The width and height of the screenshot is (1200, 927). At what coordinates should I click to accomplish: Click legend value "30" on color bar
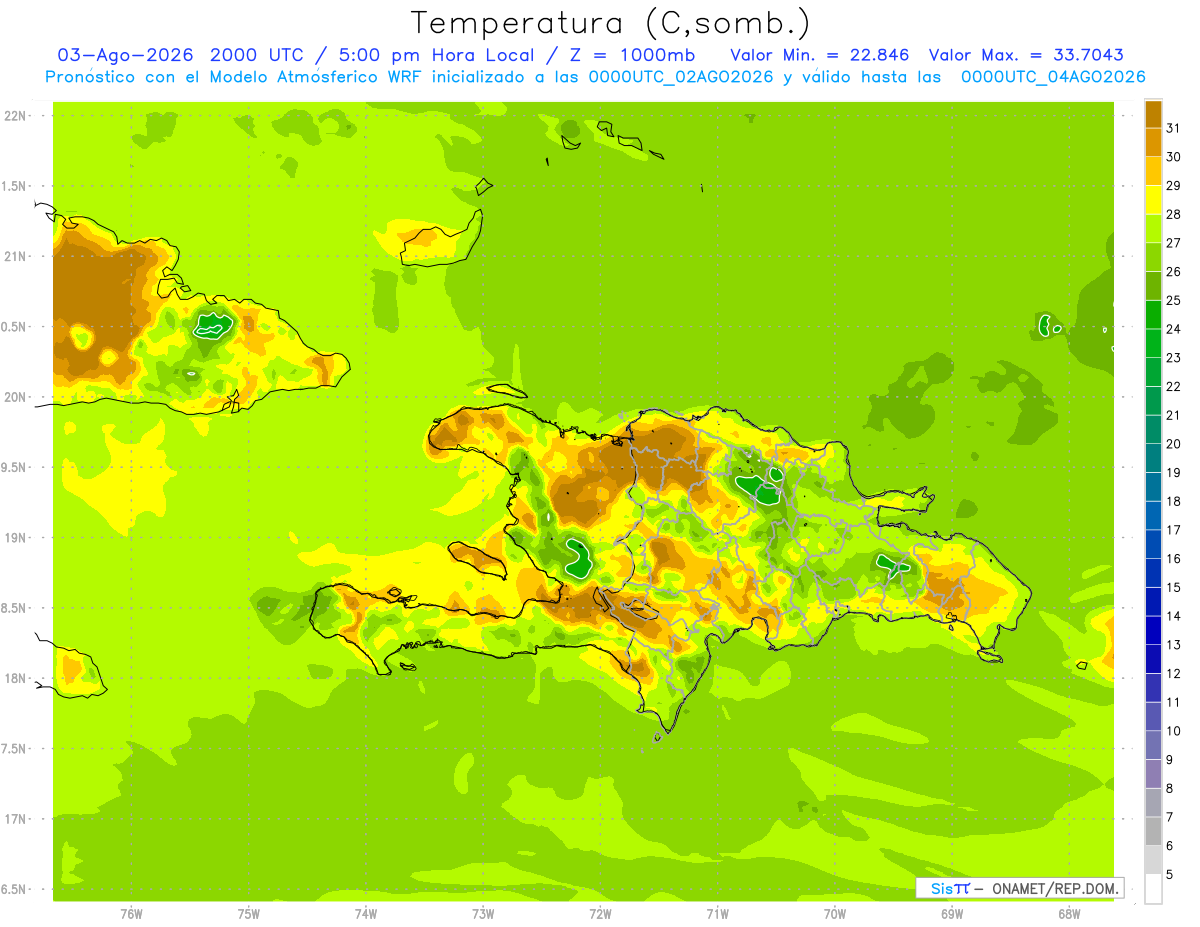pyautogui.click(x=1174, y=157)
